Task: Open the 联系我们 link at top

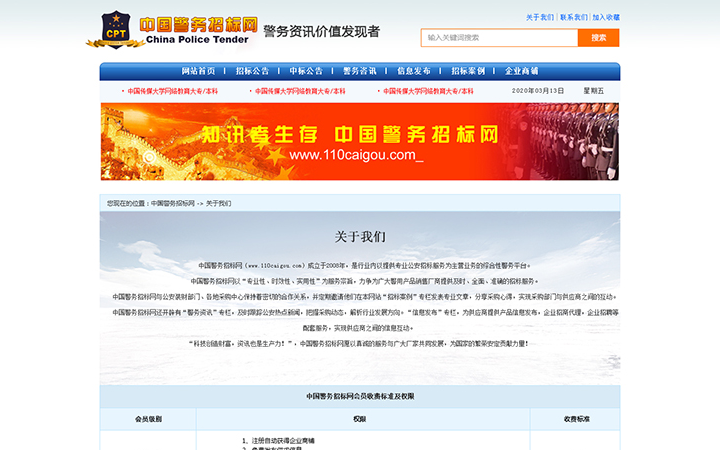Action: click(574, 17)
